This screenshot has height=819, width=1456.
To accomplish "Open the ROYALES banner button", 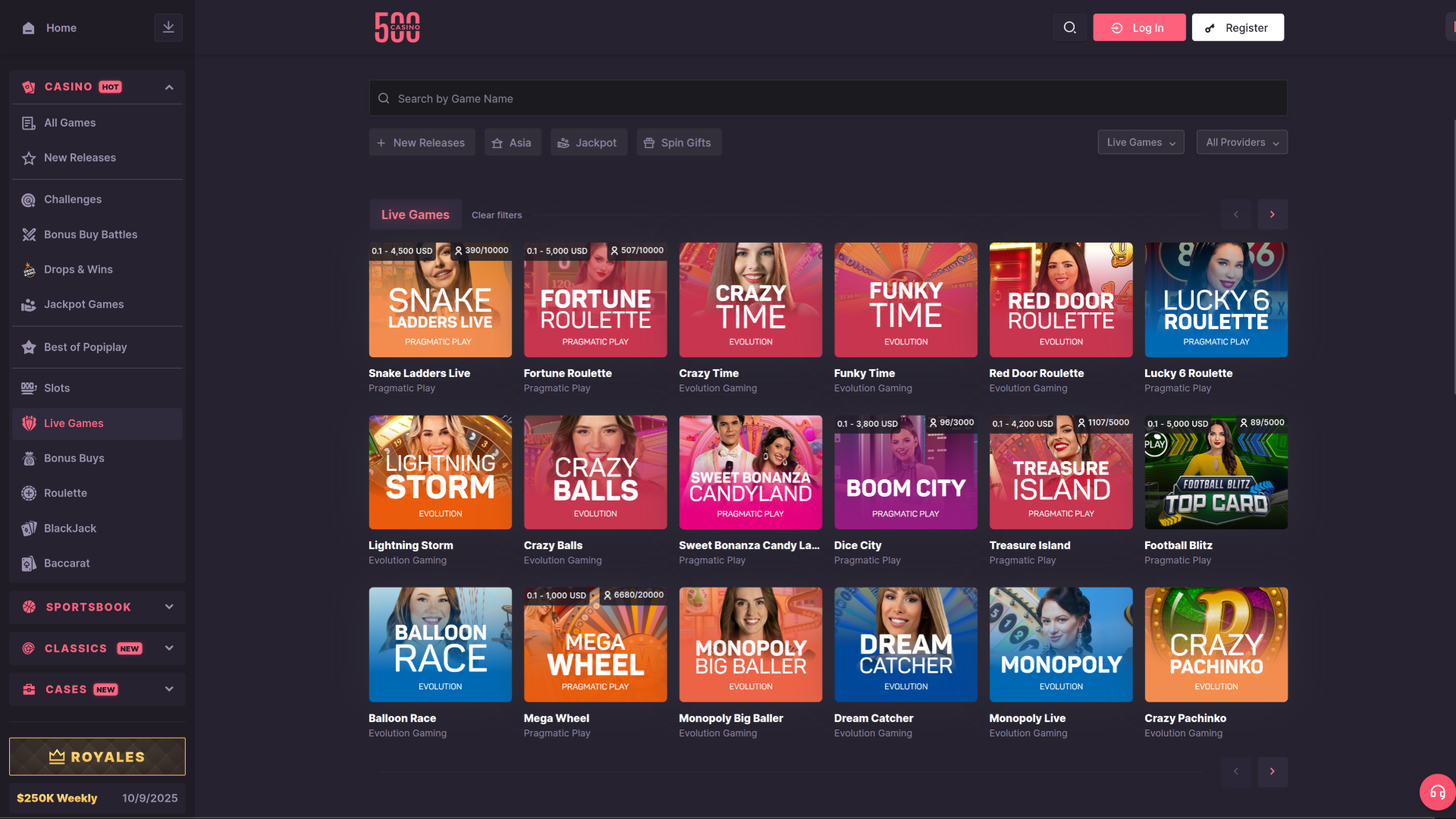I will [97, 757].
